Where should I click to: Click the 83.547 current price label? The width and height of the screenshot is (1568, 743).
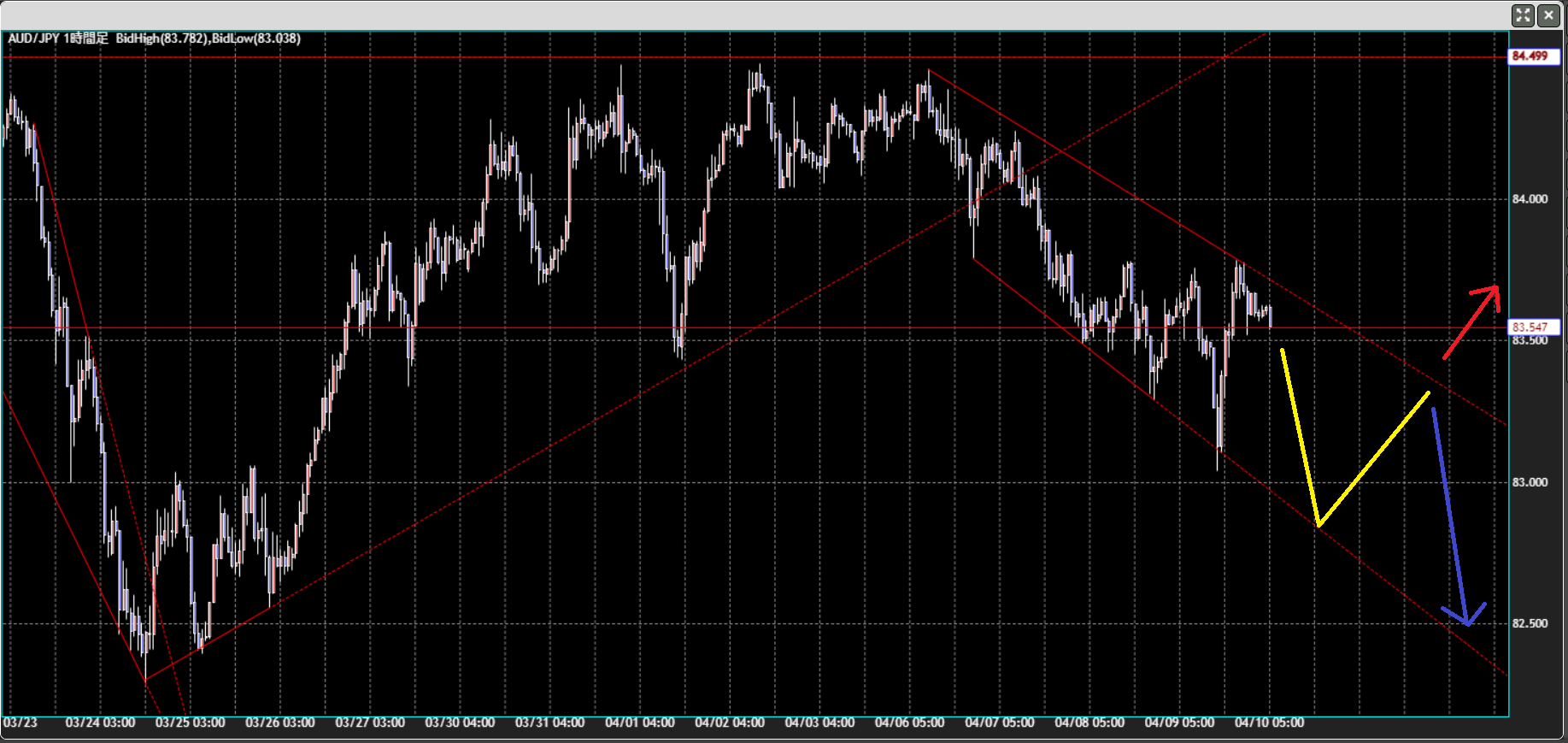[1536, 327]
